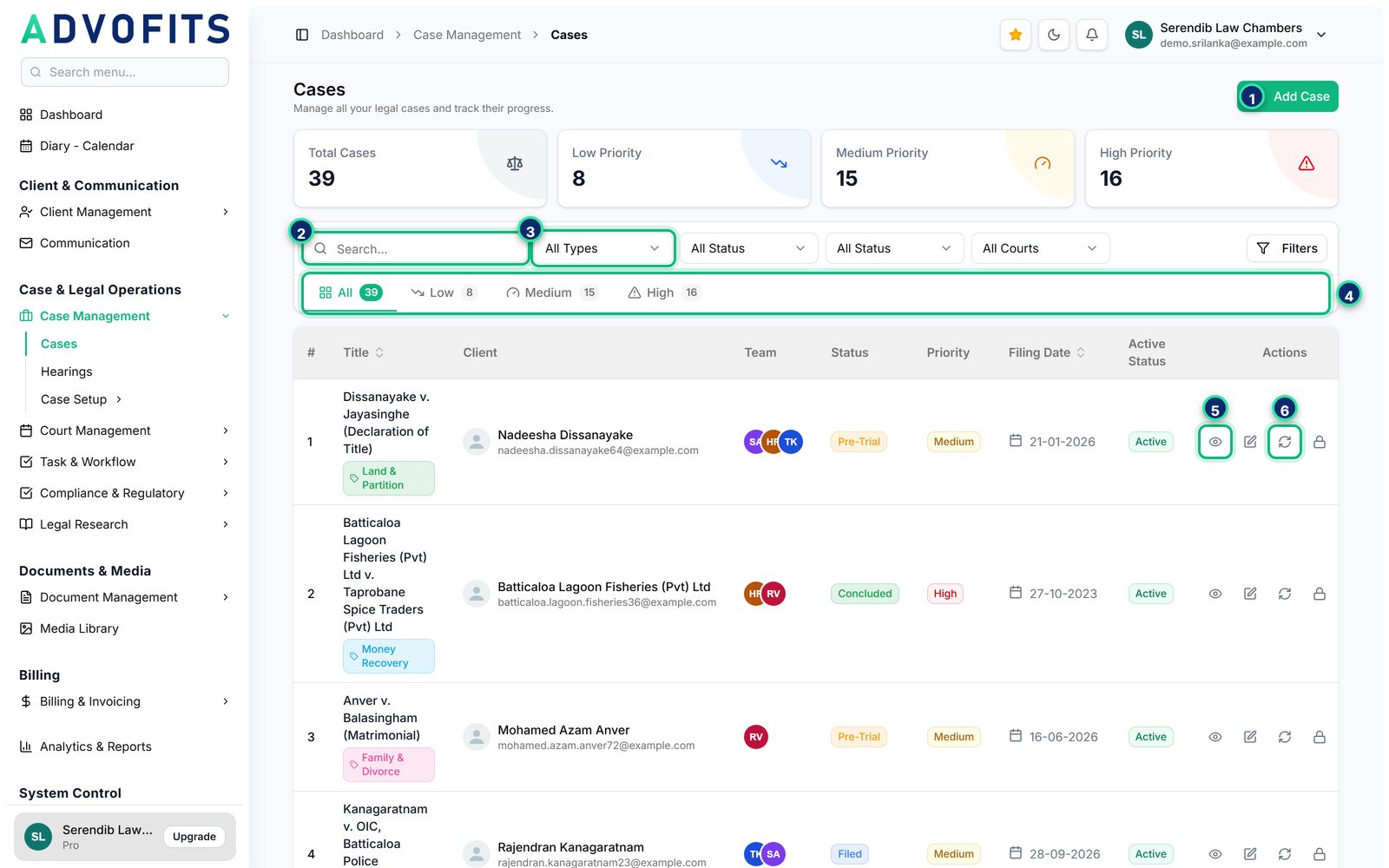This screenshot has width=1389, height=868.
Task: Edit the Kanagaratnam v. OIC case
Action: tap(1250, 854)
